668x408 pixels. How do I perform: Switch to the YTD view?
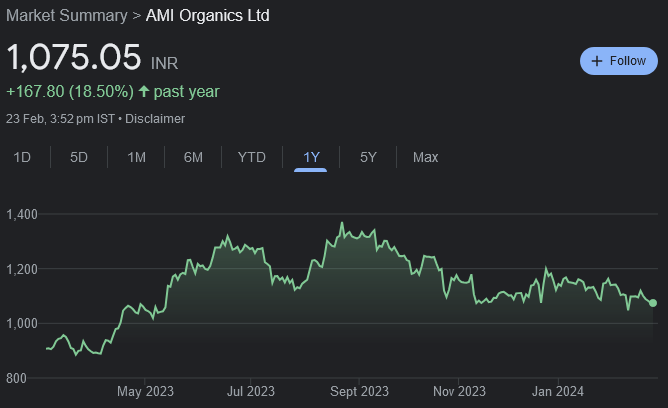pos(251,157)
